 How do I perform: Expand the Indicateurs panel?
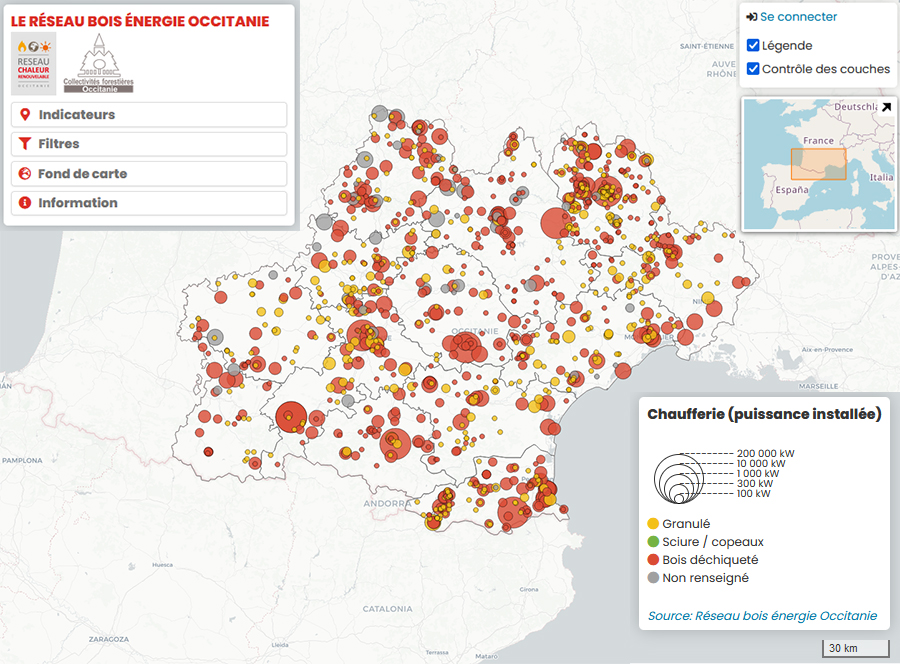click(150, 115)
